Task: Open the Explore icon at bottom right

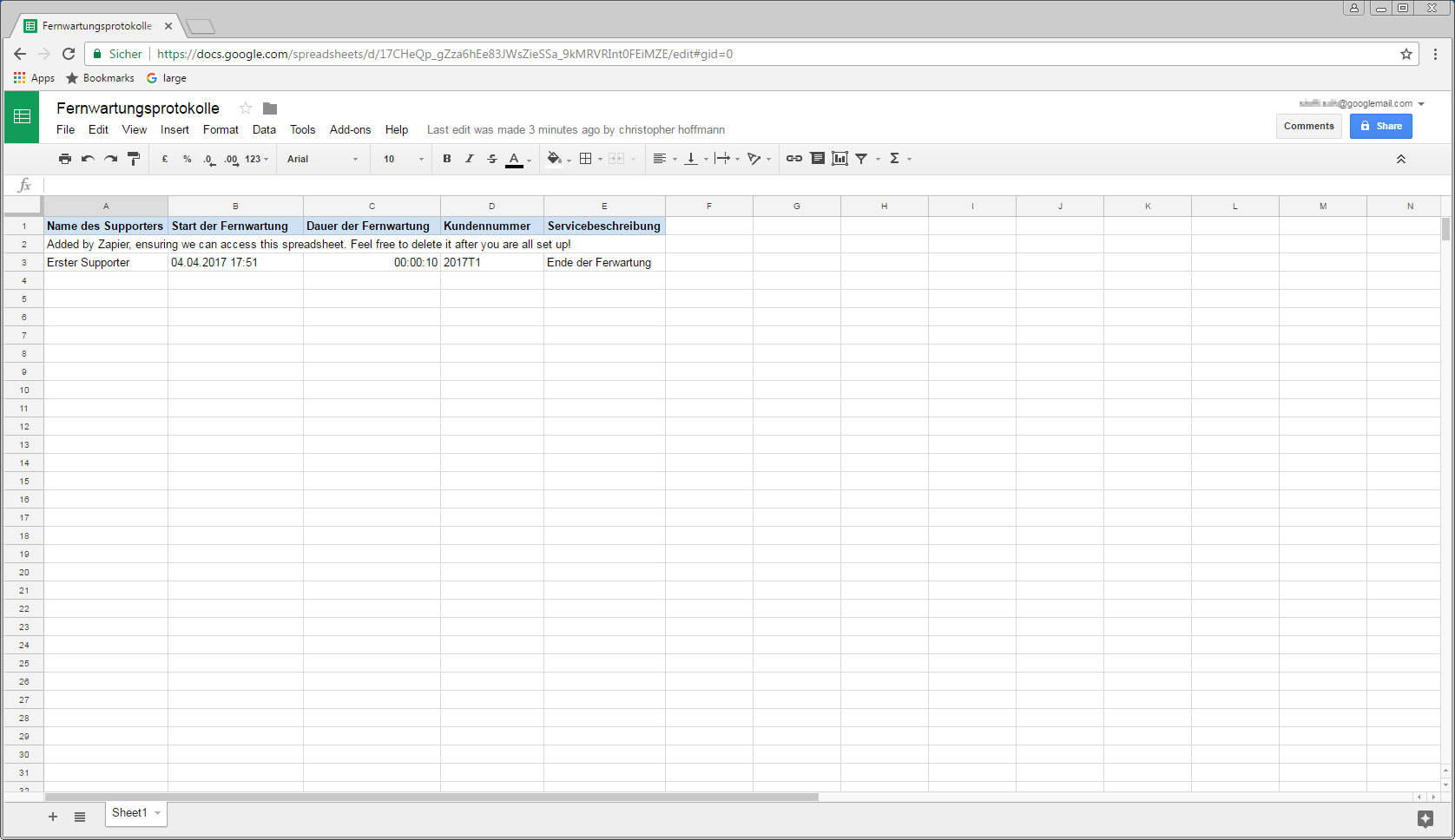Action: 1425,818
